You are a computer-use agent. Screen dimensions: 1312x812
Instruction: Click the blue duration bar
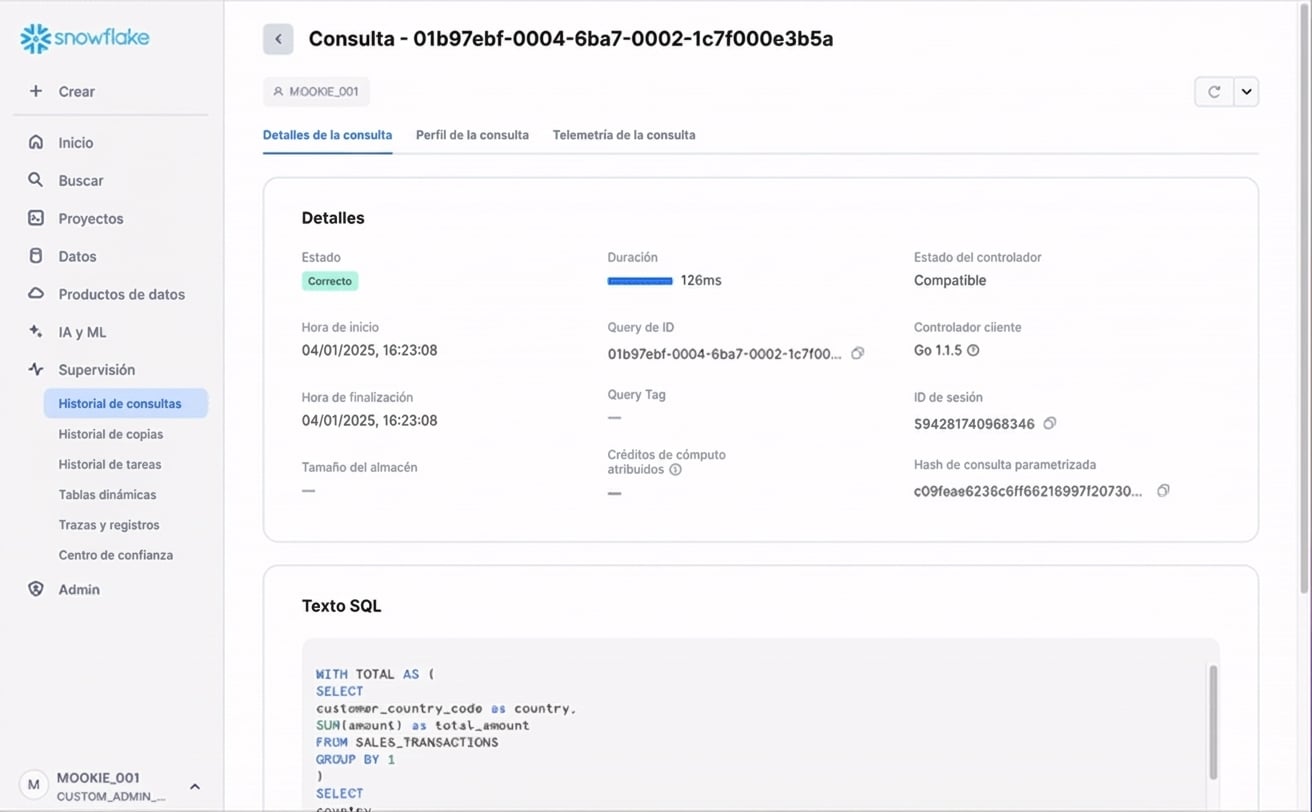click(x=640, y=281)
